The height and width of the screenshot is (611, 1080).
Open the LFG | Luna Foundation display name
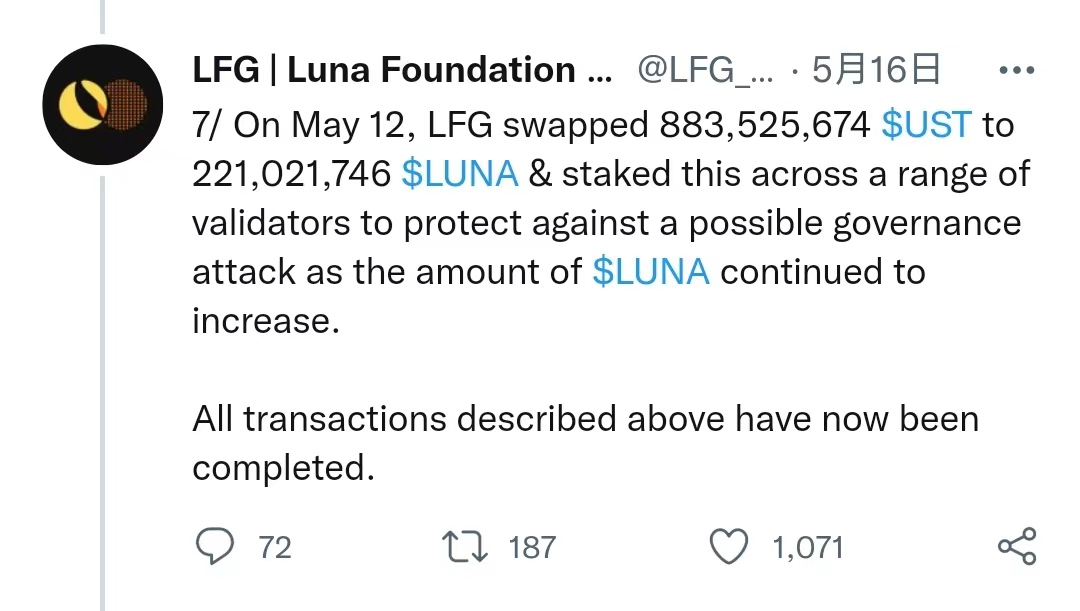402,70
